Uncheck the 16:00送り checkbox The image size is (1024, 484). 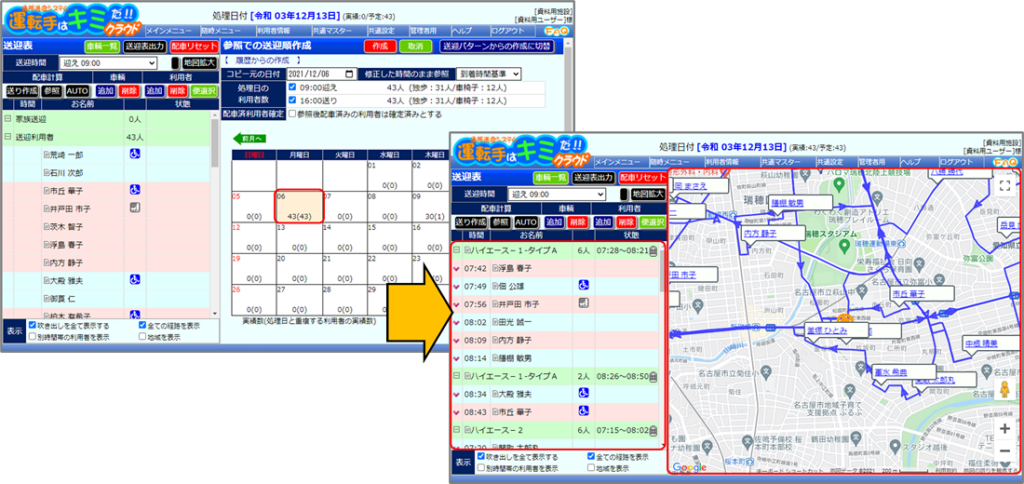(x=293, y=101)
